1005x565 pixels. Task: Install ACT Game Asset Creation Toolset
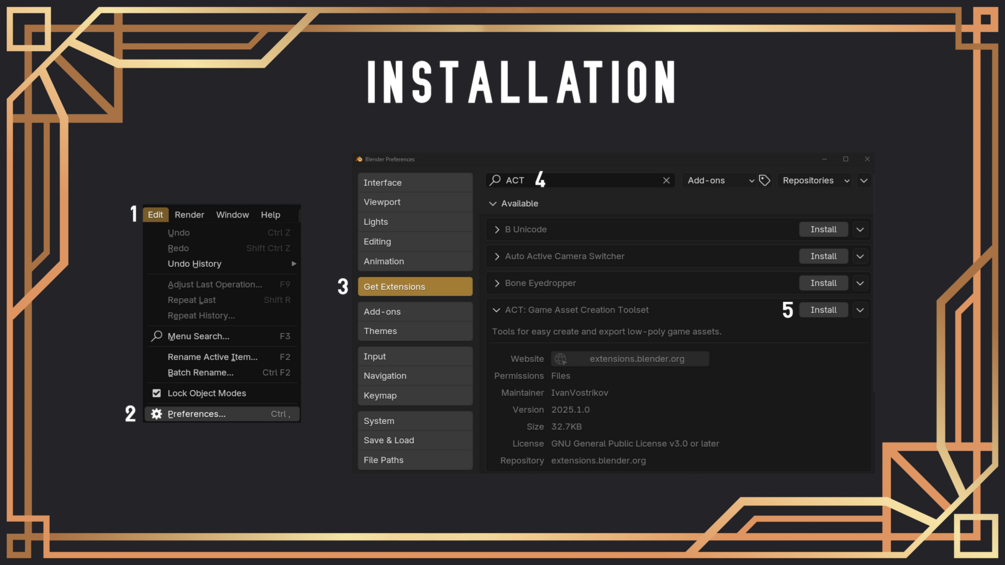824,310
